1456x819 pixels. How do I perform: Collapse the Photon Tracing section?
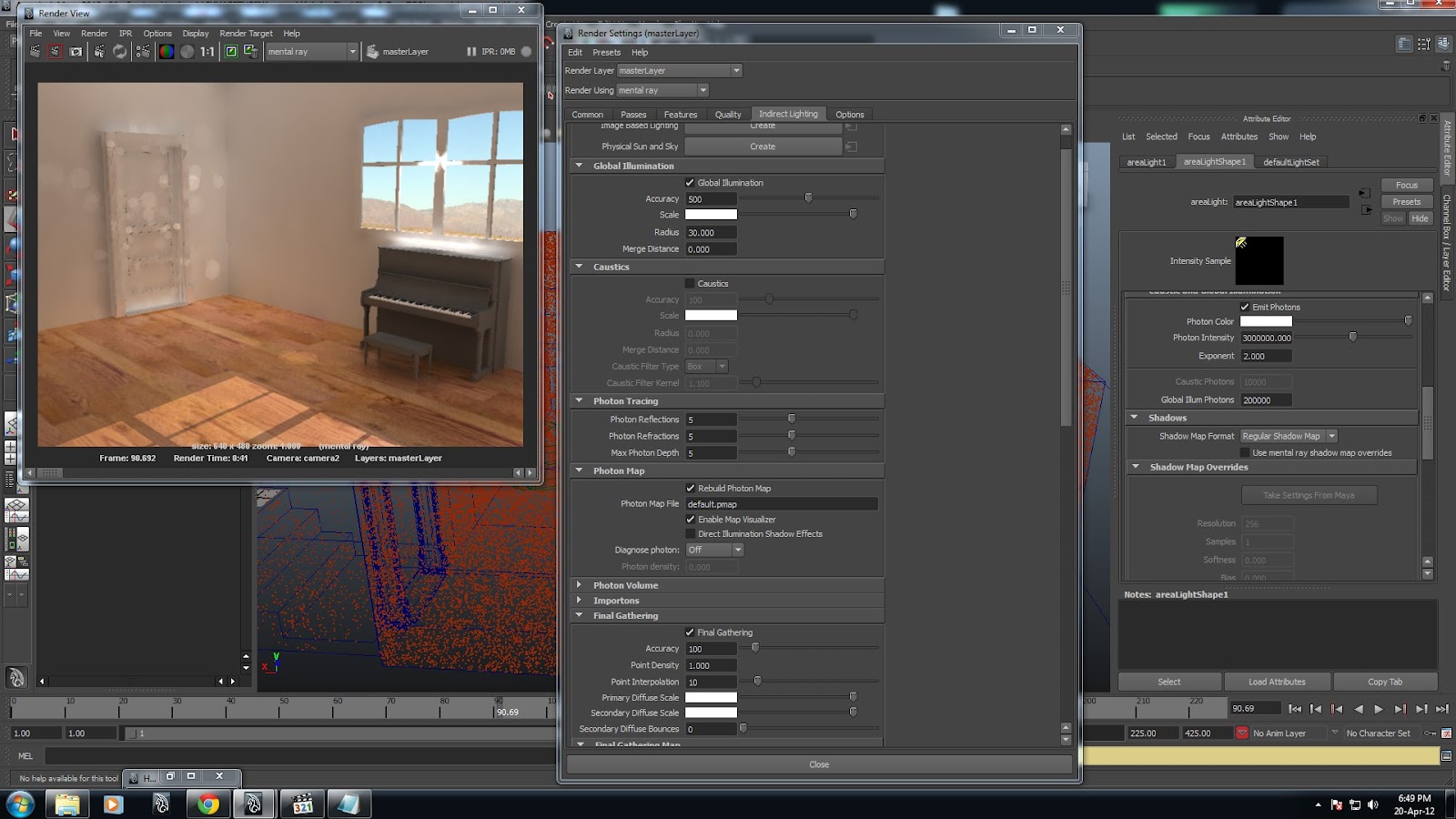click(579, 400)
